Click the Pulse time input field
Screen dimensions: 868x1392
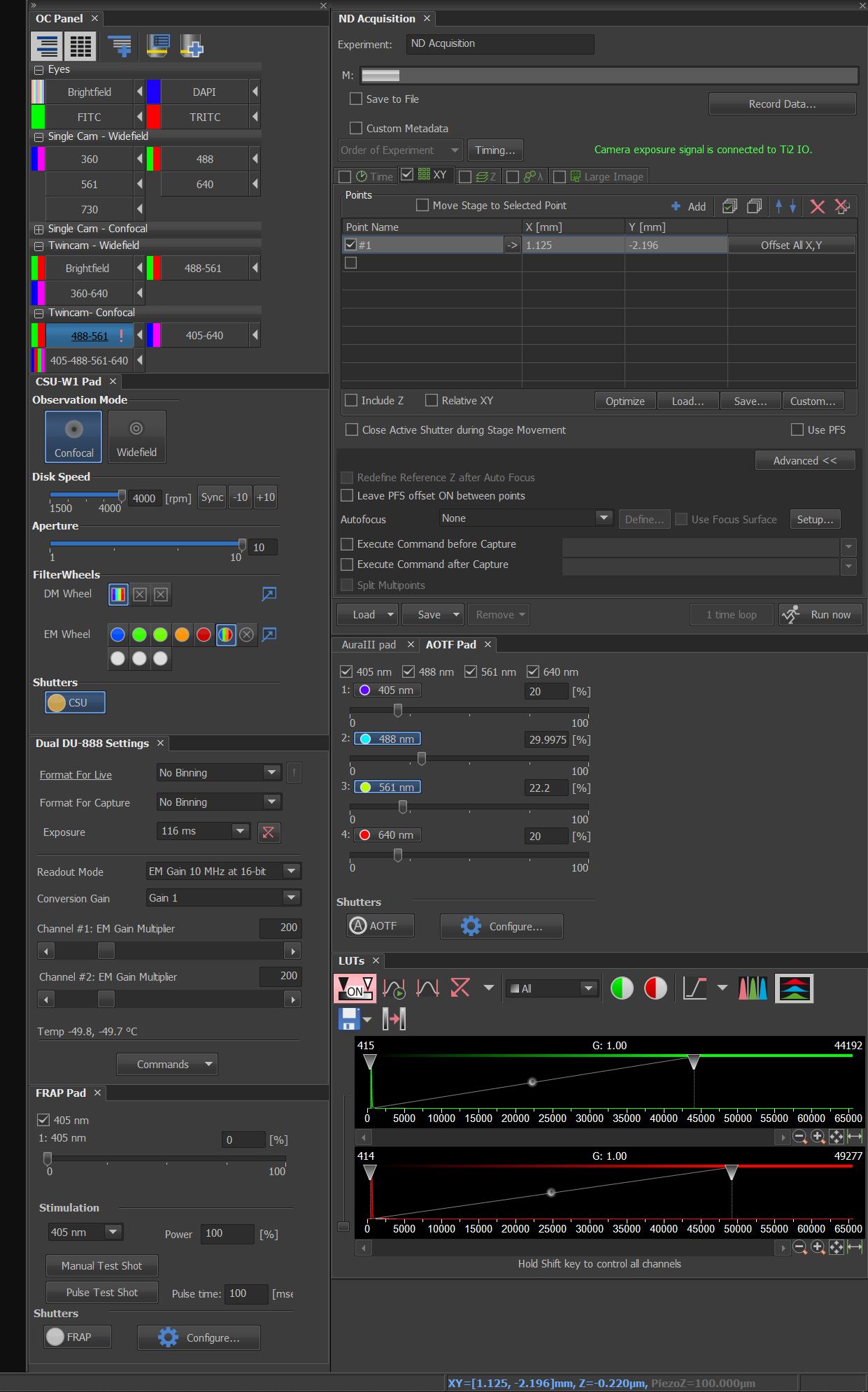[x=246, y=1293]
